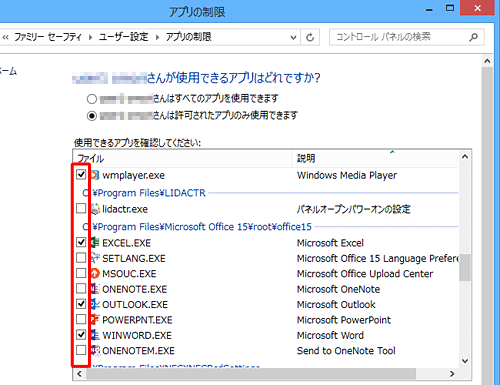The image size is (500, 385).
Task: Check the MSOUC.EXE checkbox
Action: [81, 273]
